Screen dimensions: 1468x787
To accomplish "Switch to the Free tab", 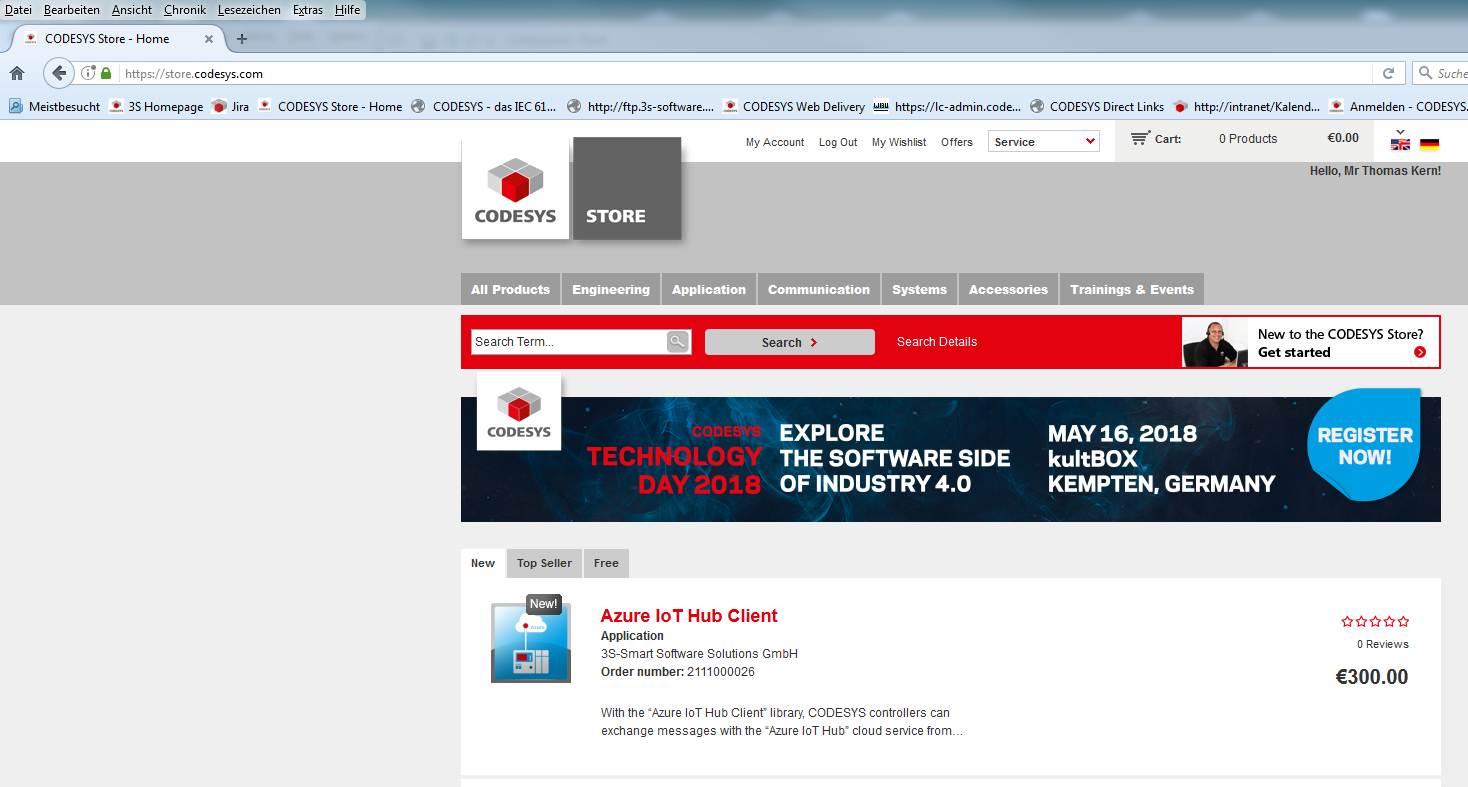I will pos(606,563).
